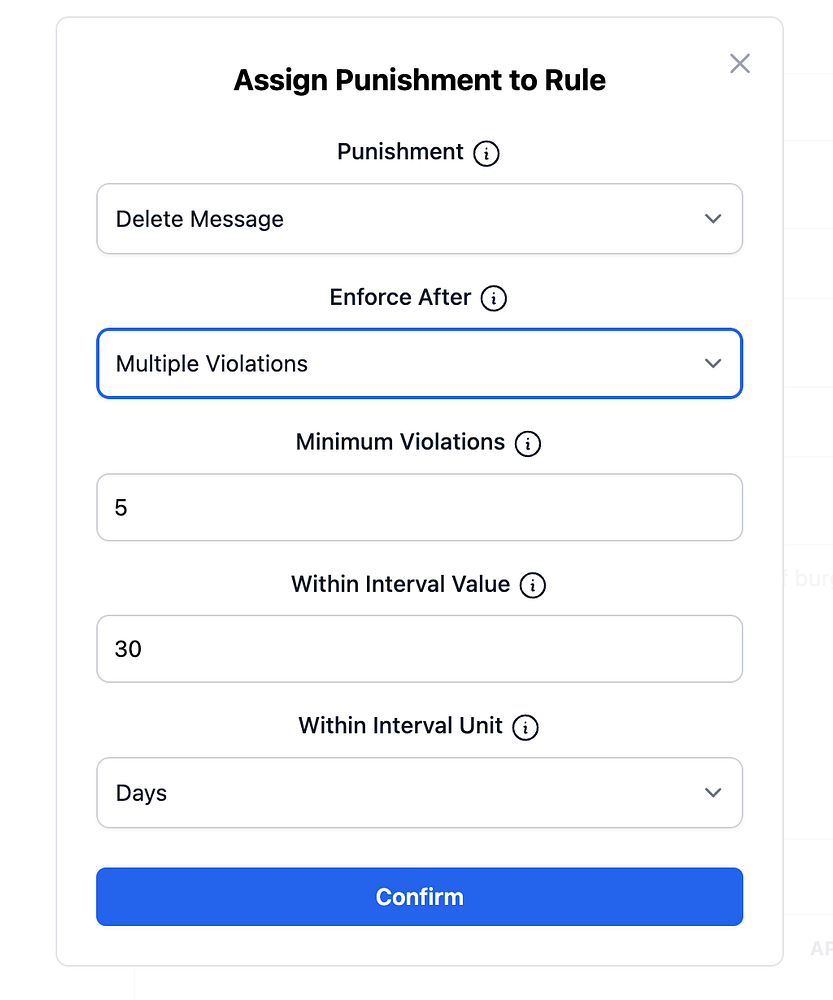
Task: Click the interval value field containing 30
Action: click(419, 650)
